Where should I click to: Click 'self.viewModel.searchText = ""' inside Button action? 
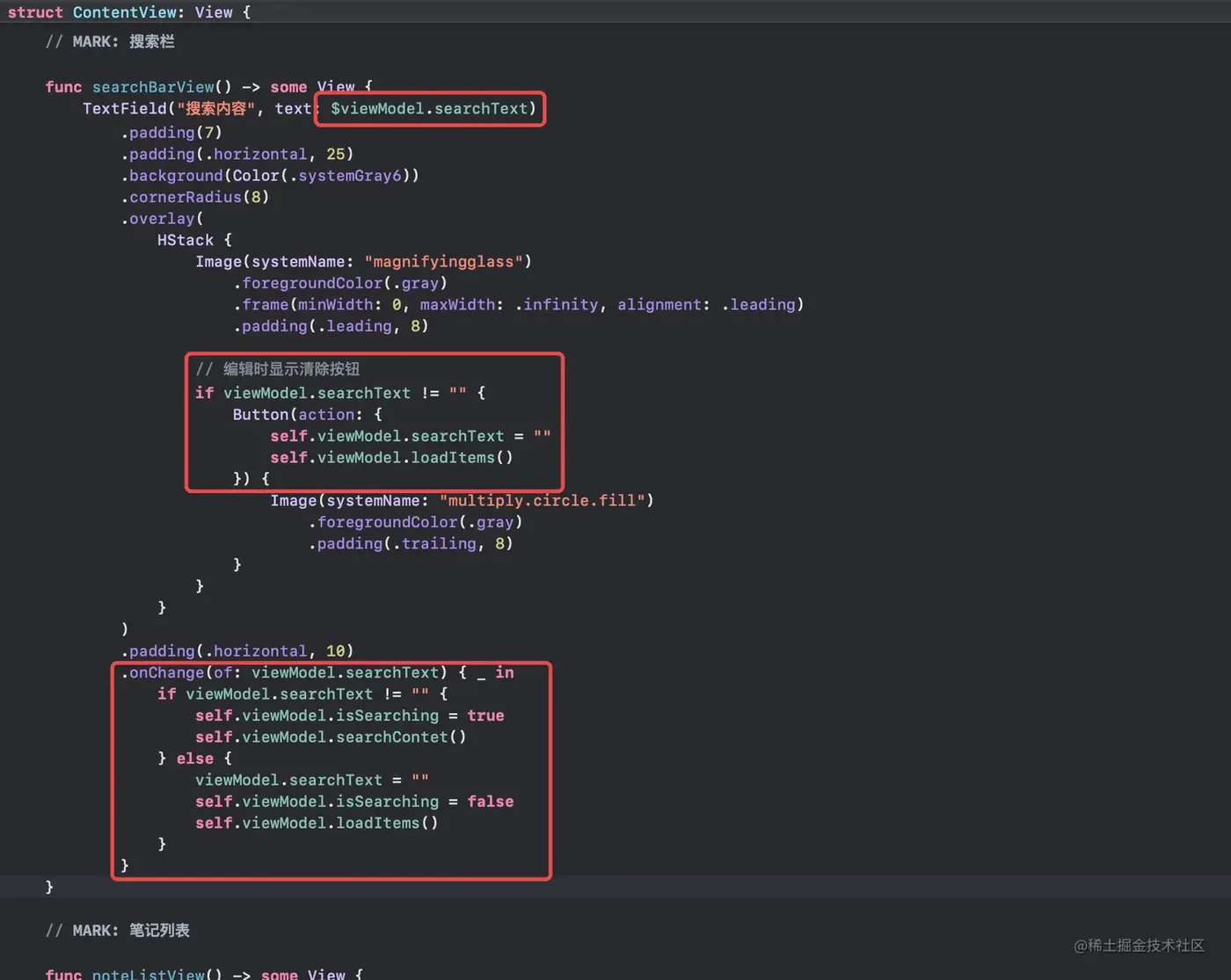[x=411, y=436]
